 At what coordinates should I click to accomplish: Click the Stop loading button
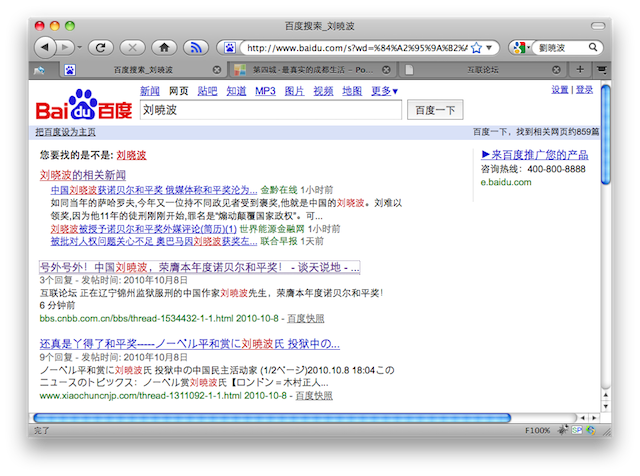pyautogui.click(x=131, y=47)
